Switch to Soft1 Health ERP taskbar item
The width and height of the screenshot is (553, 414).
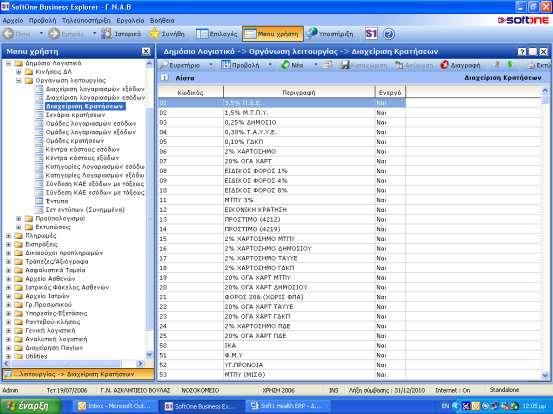287,406
